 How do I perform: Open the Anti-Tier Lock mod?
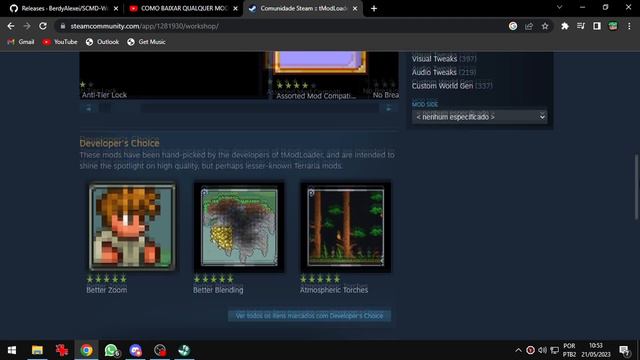104,95
